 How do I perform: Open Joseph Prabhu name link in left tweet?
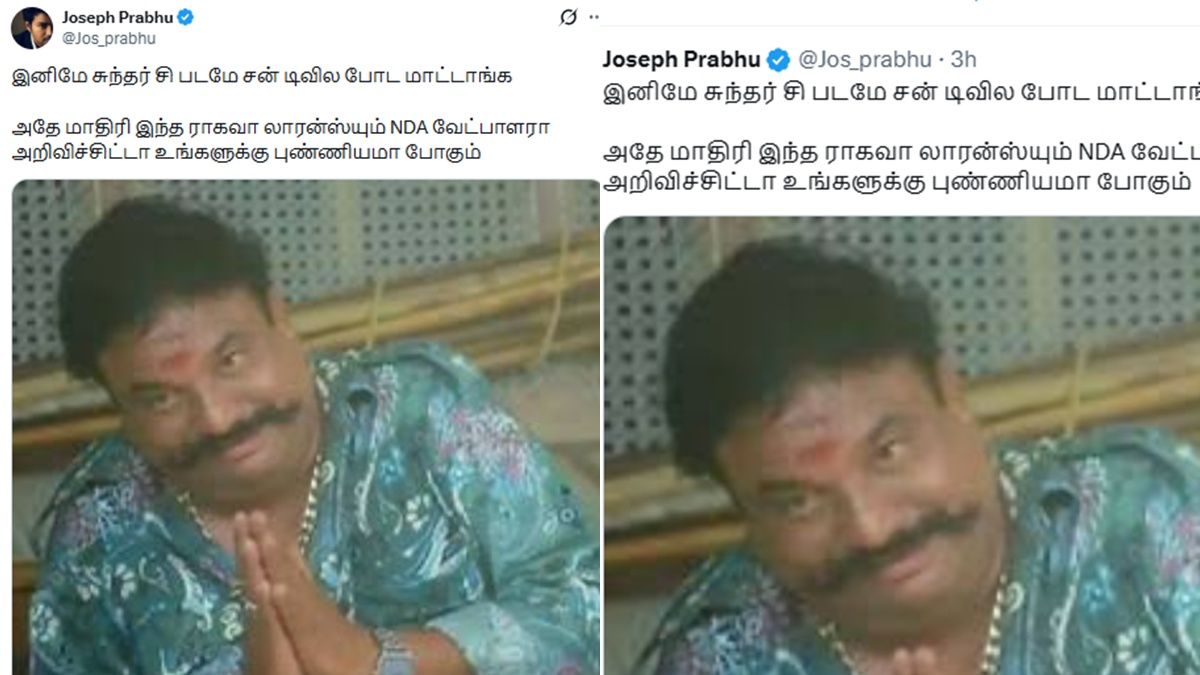(118, 17)
